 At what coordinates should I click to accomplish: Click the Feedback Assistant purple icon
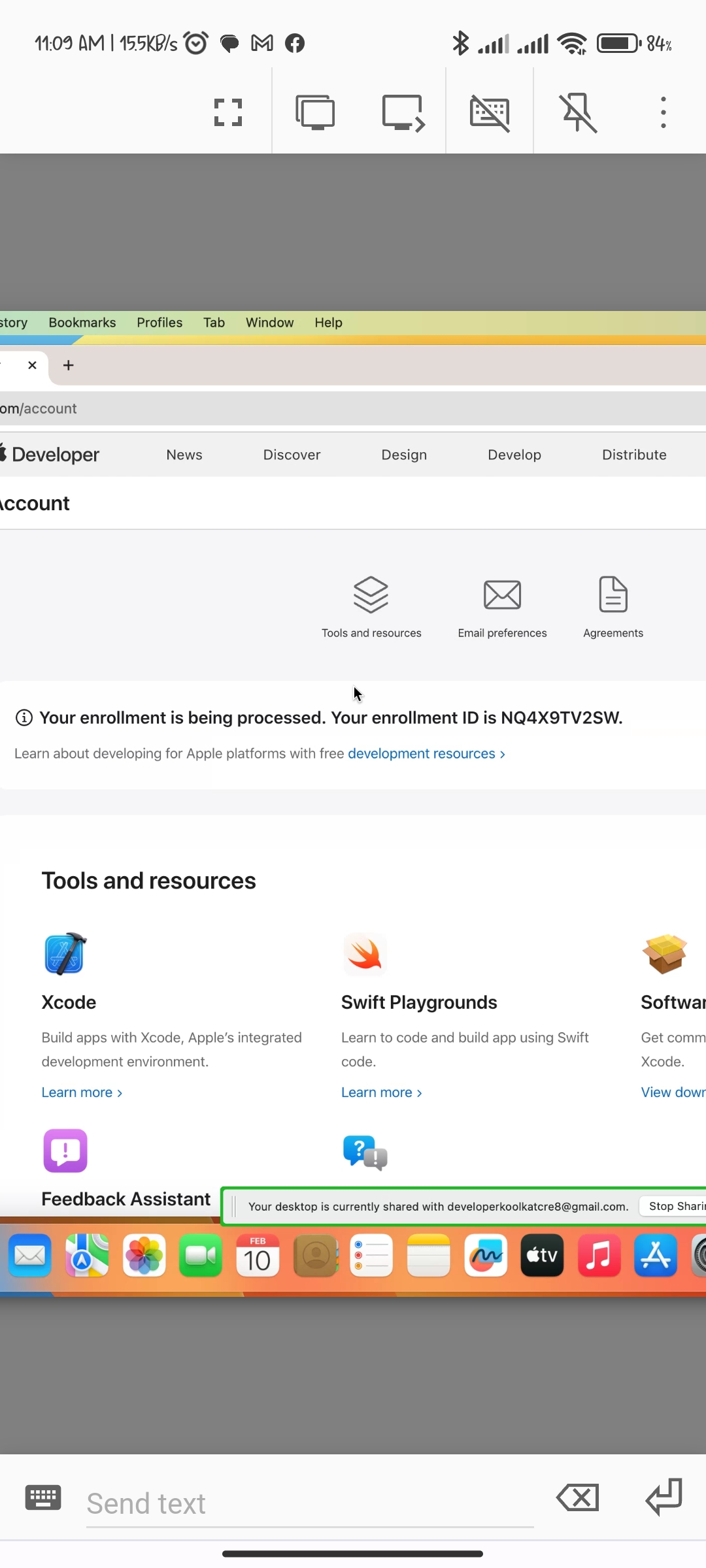click(65, 1151)
